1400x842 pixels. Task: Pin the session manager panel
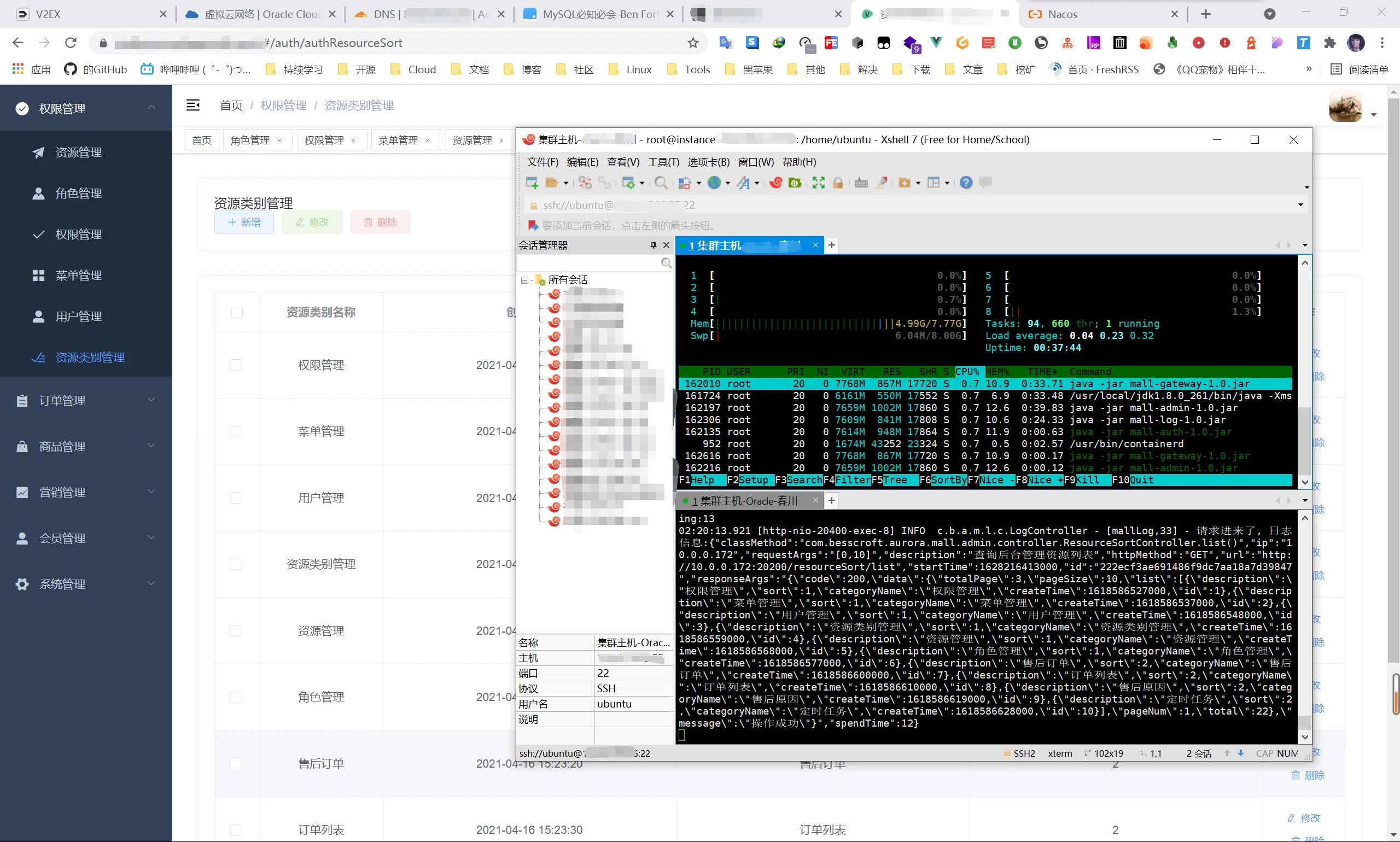[x=653, y=245]
